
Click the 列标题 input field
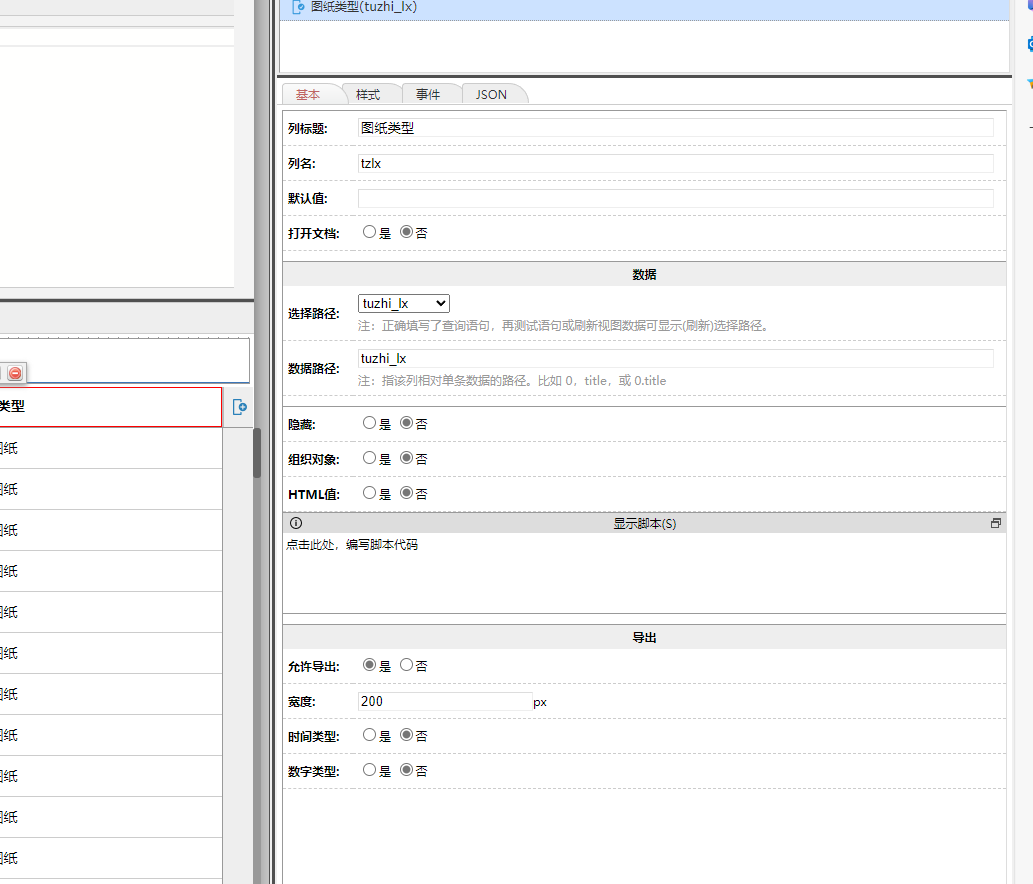675,128
